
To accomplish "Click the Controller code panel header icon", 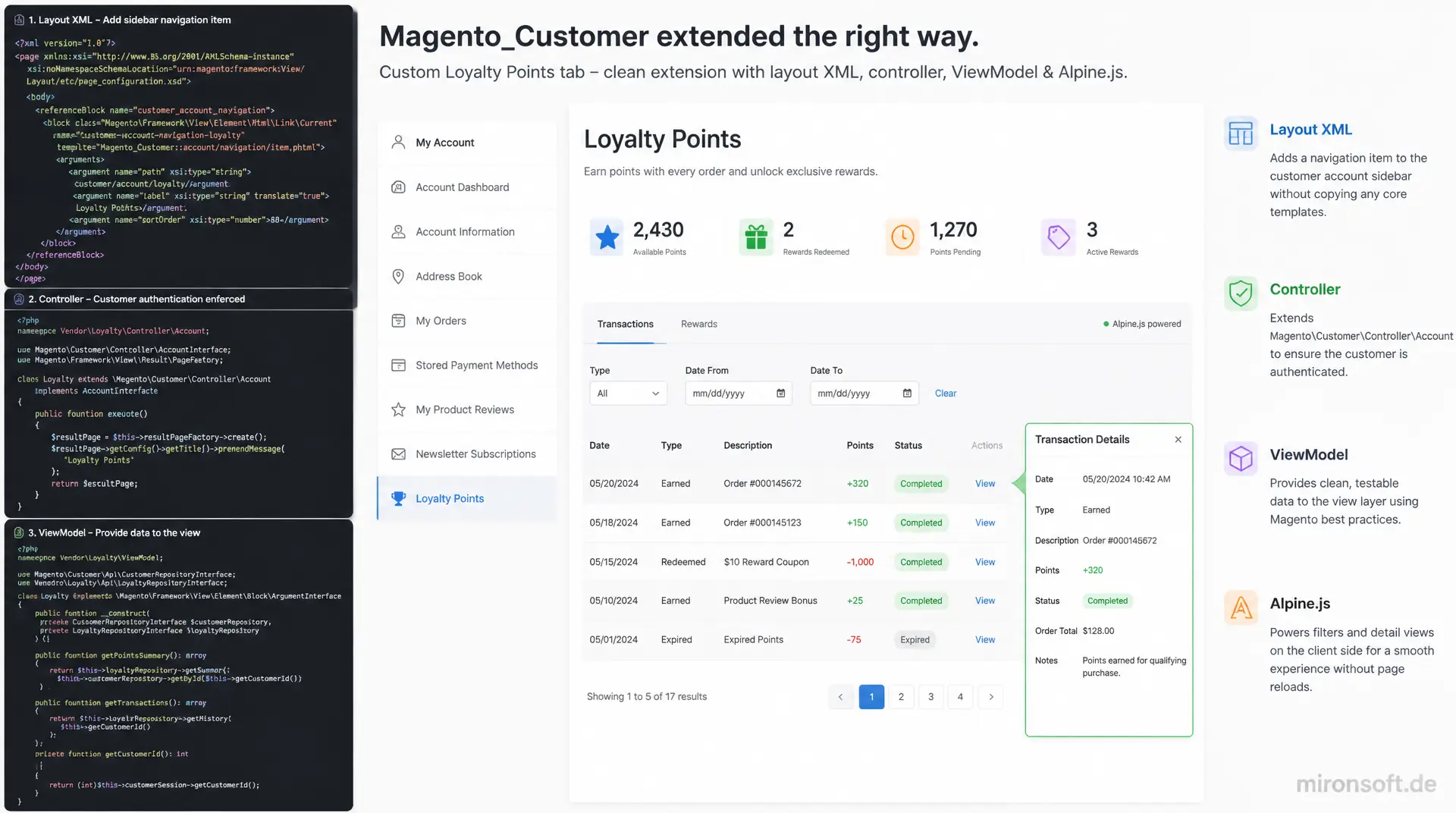I will tap(19, 299).
